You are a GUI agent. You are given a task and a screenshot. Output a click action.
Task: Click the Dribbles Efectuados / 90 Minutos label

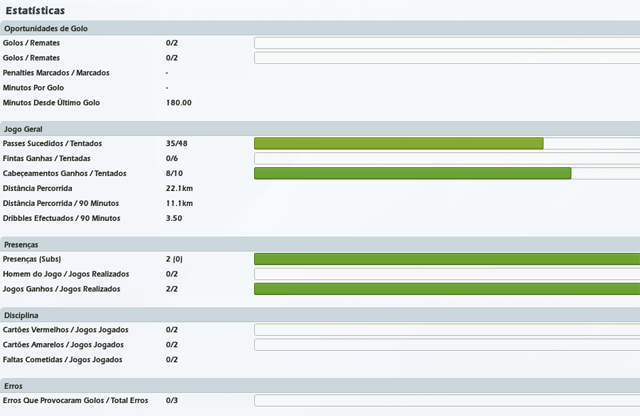pos(62,218)
